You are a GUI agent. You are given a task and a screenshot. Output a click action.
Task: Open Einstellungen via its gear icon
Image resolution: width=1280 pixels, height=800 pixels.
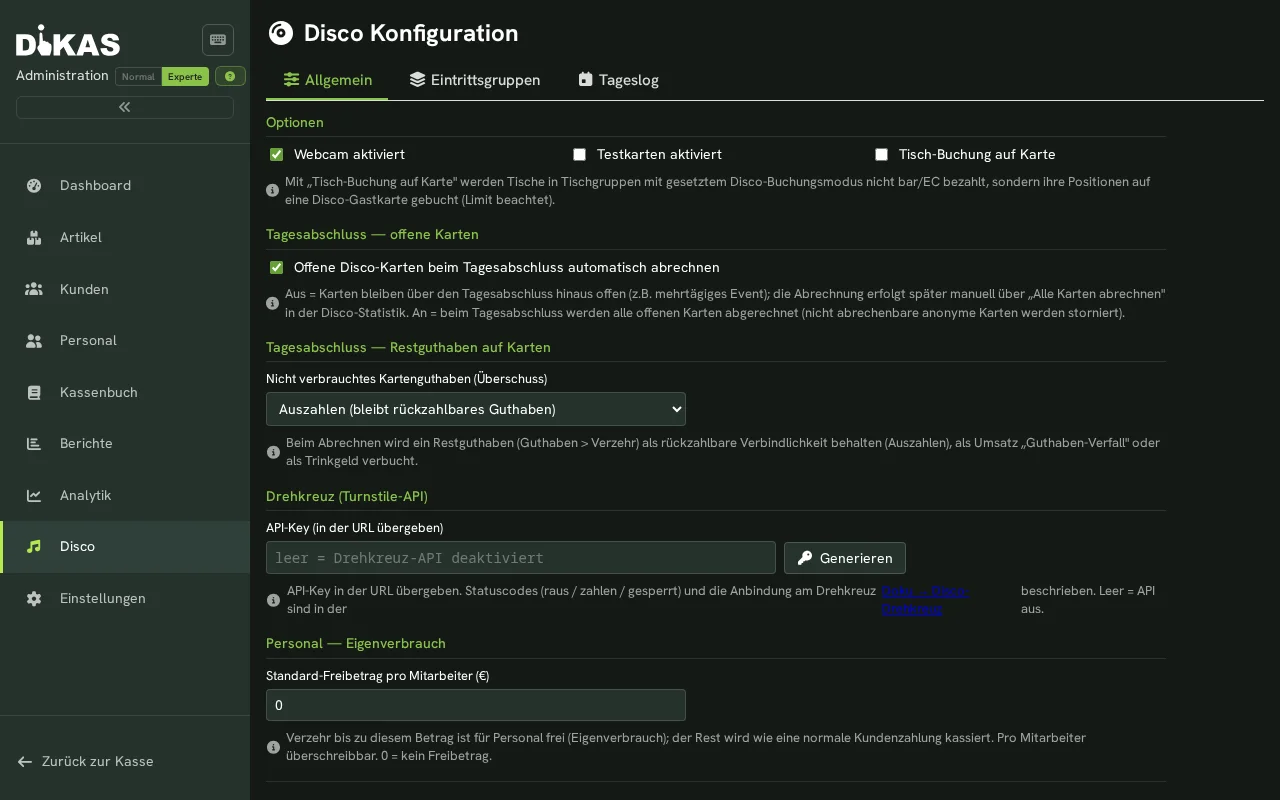coord(34,598)
